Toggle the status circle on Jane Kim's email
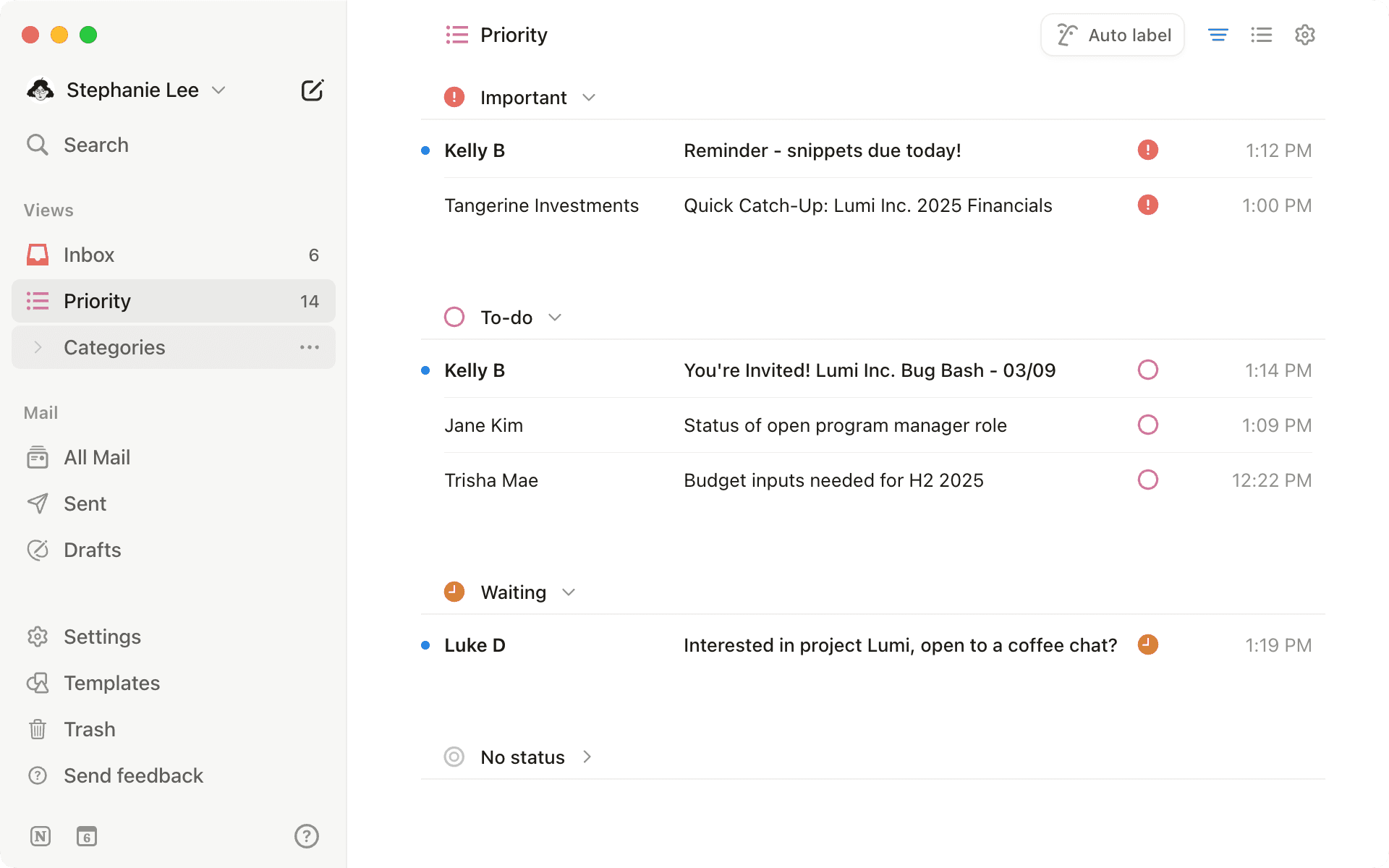1389x868 pixels. (x=1147, y=425)
